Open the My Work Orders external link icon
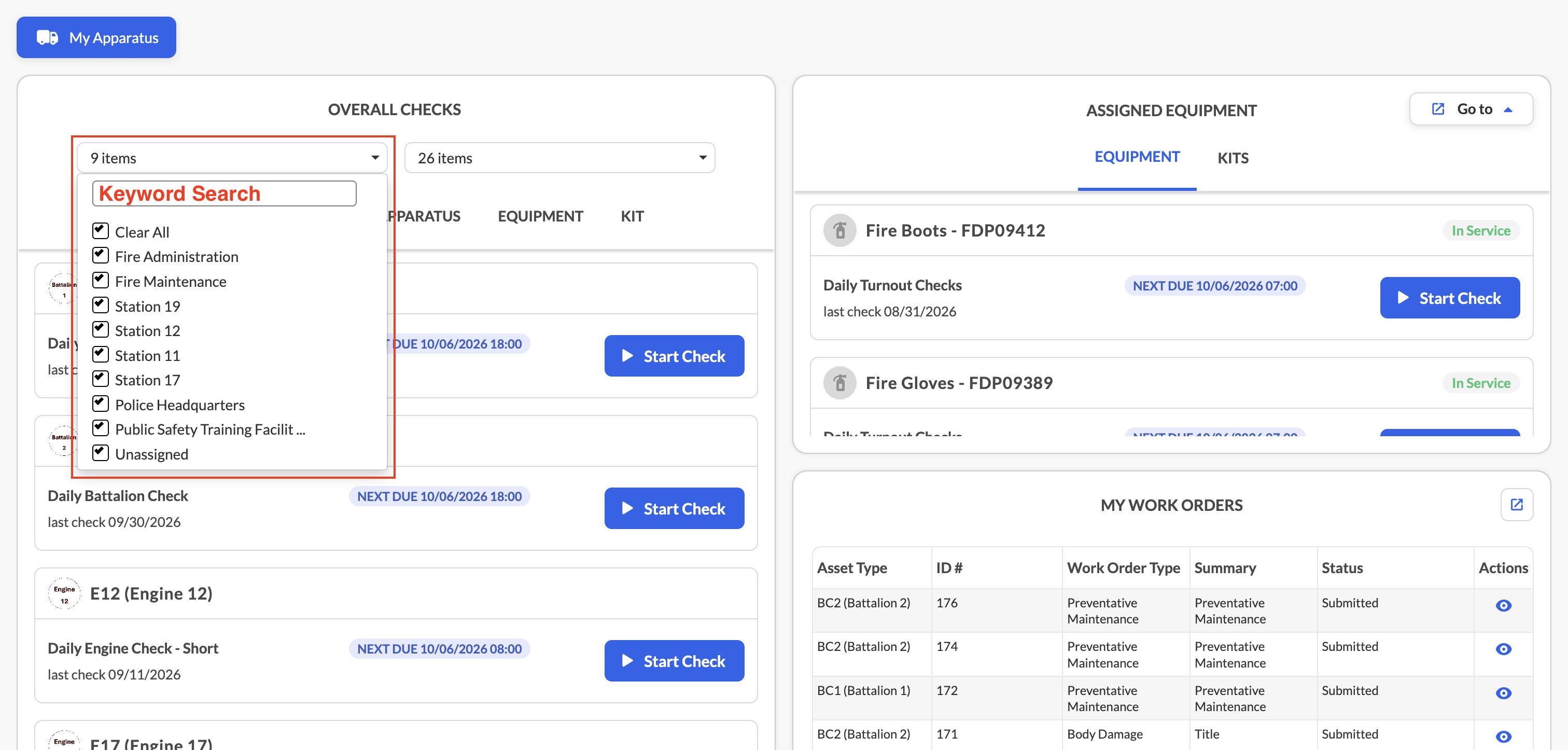Image resolution: width=1568 pixels, height=750 pixels. [1516, 505]
